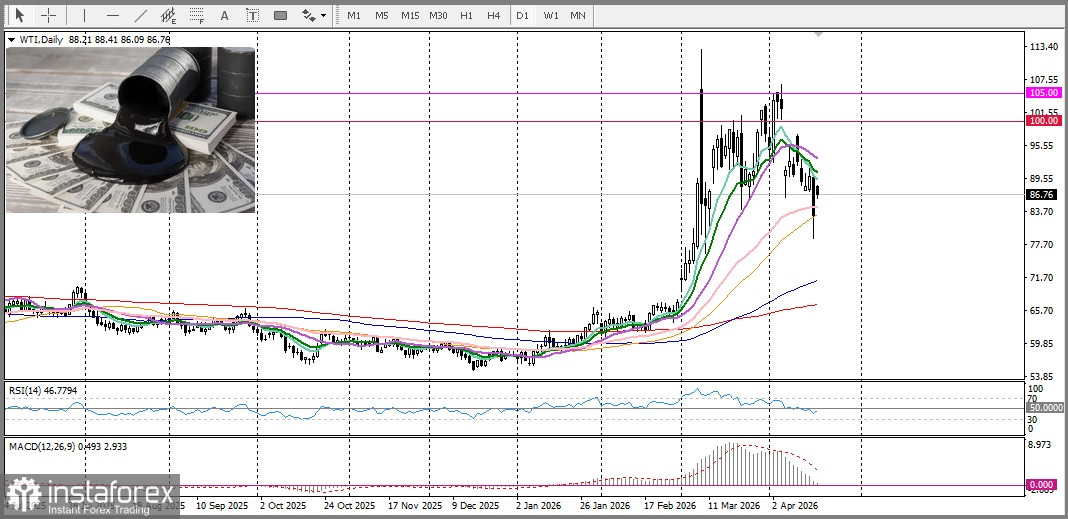
Task: Open the arrows objects dropdown
Action: pos(314,15)
